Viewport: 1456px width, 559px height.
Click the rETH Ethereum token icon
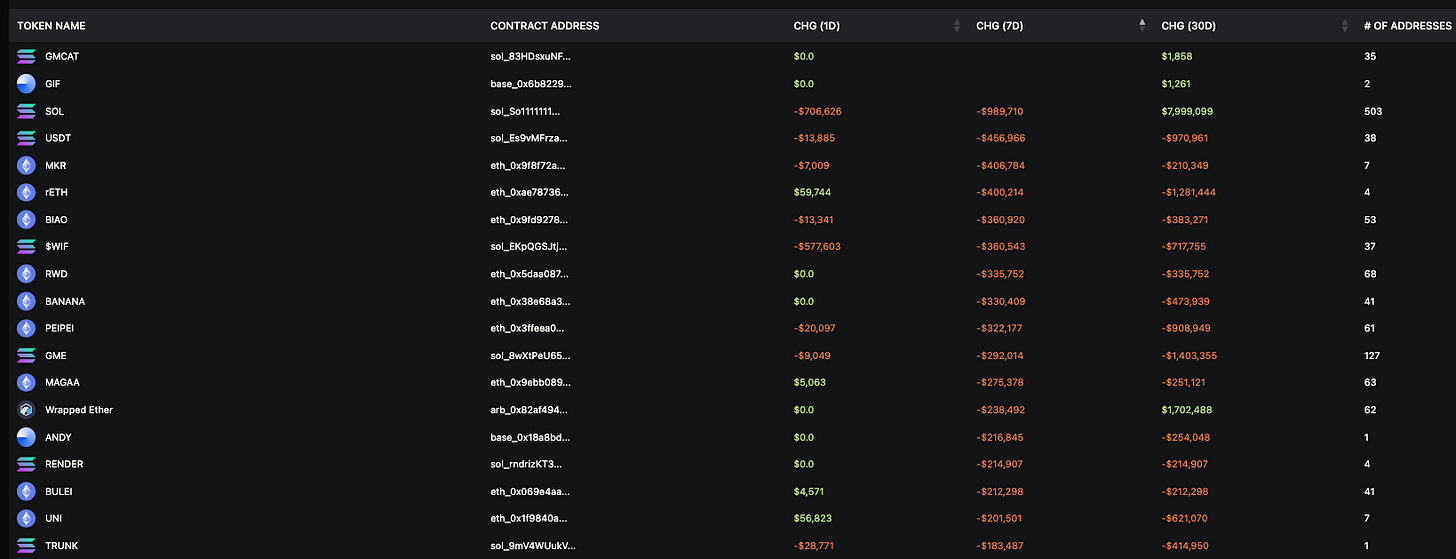pyautogui.click(x=26, y=192)
